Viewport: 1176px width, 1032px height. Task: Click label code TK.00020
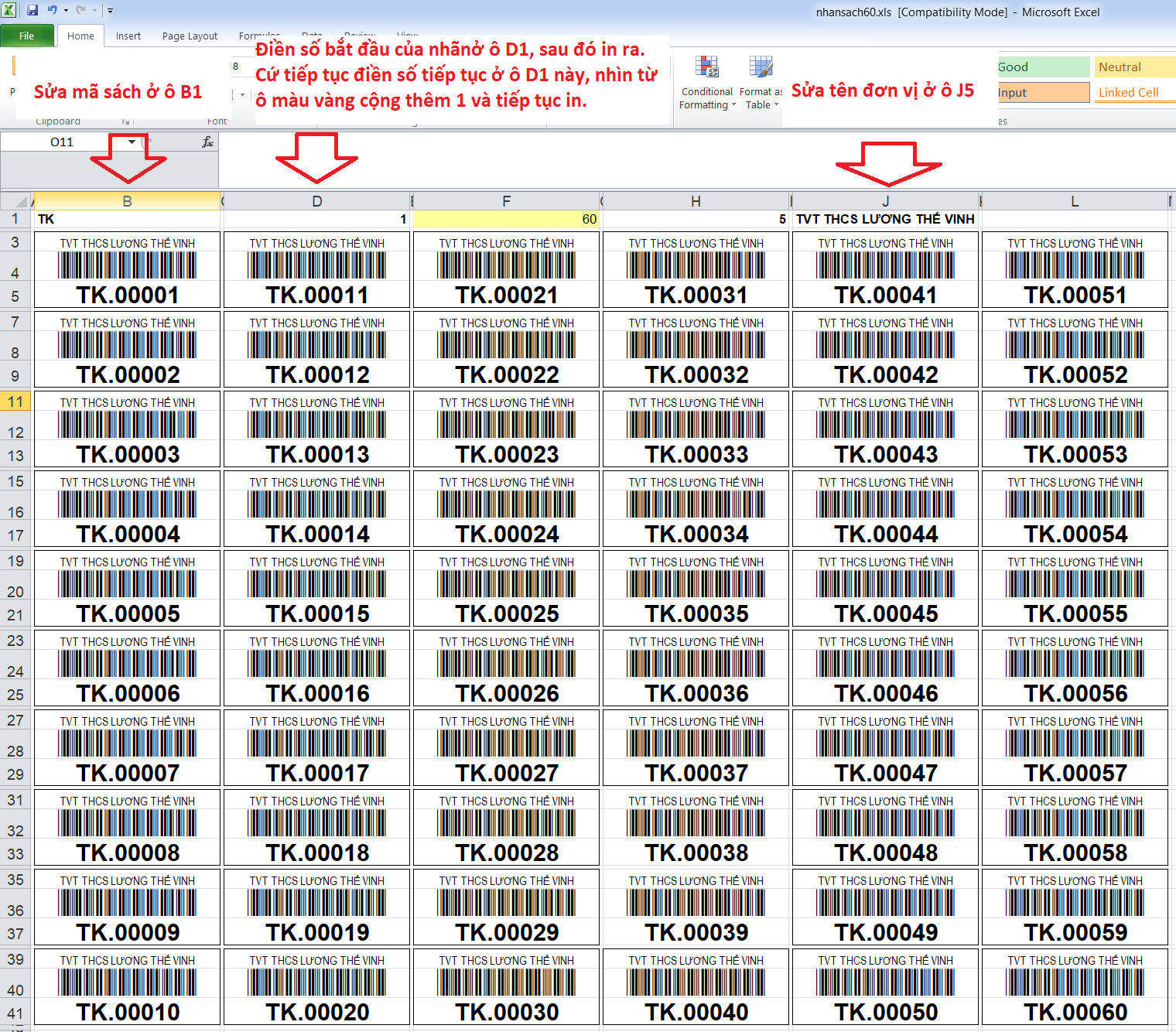(x=317, y=1012)
